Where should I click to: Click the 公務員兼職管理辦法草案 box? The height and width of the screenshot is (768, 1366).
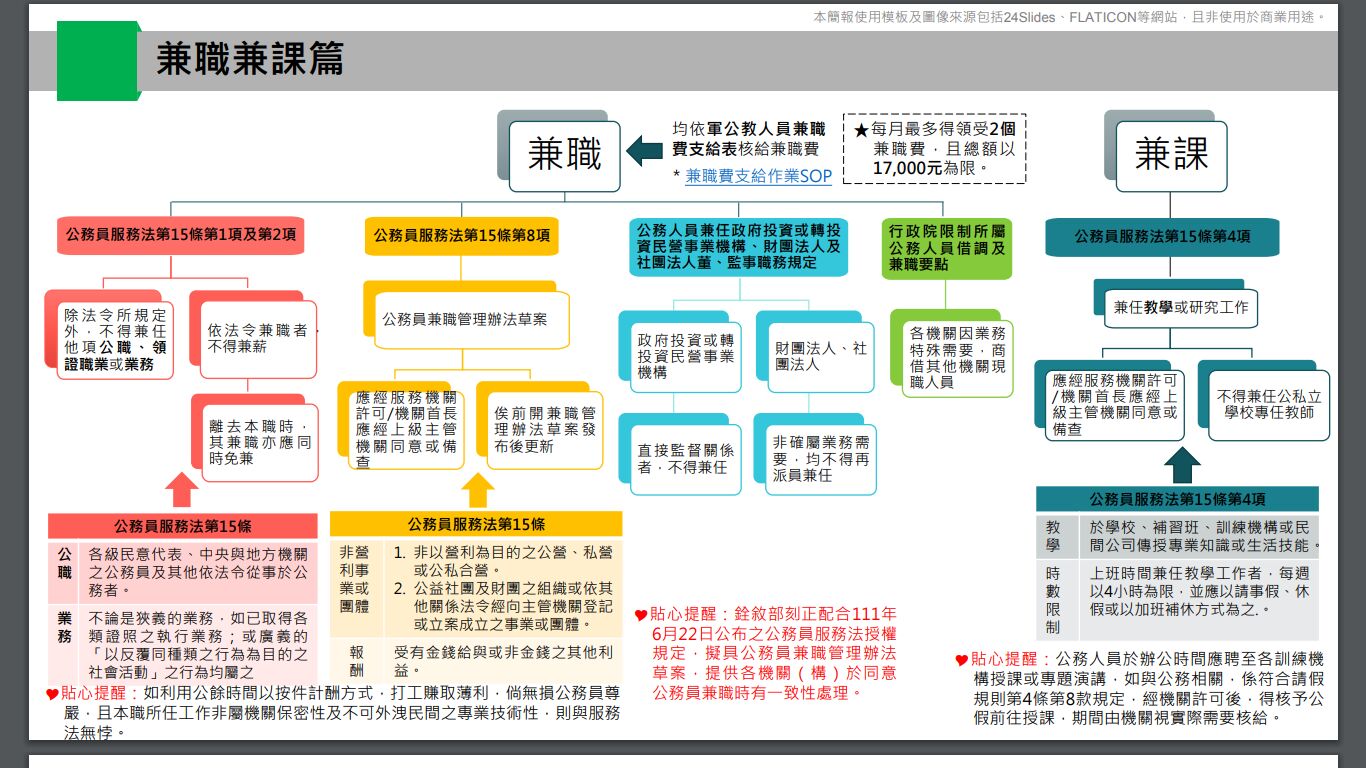tap(465, 320)
